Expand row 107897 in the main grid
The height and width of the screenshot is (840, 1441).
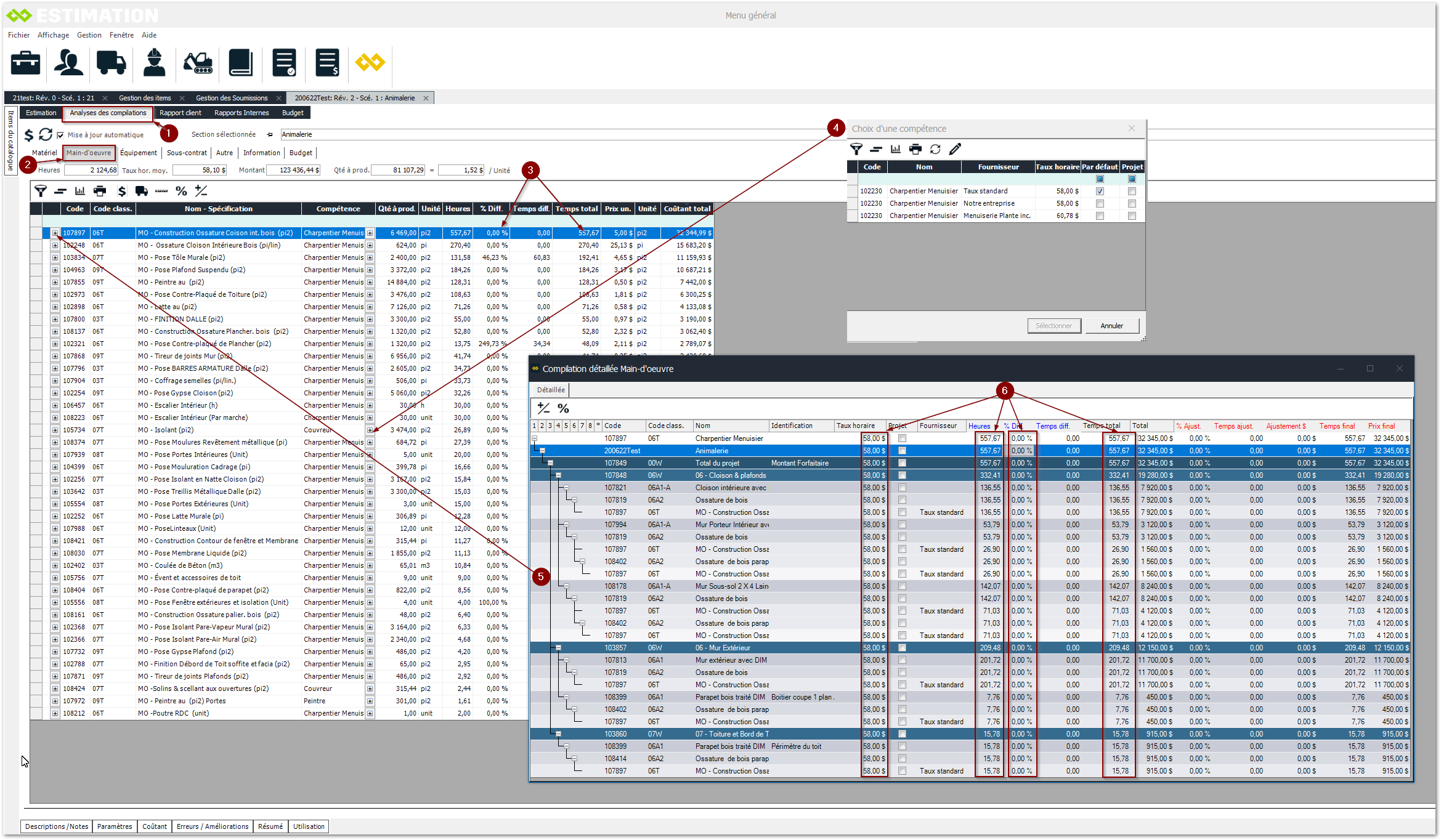pos(55,233)
